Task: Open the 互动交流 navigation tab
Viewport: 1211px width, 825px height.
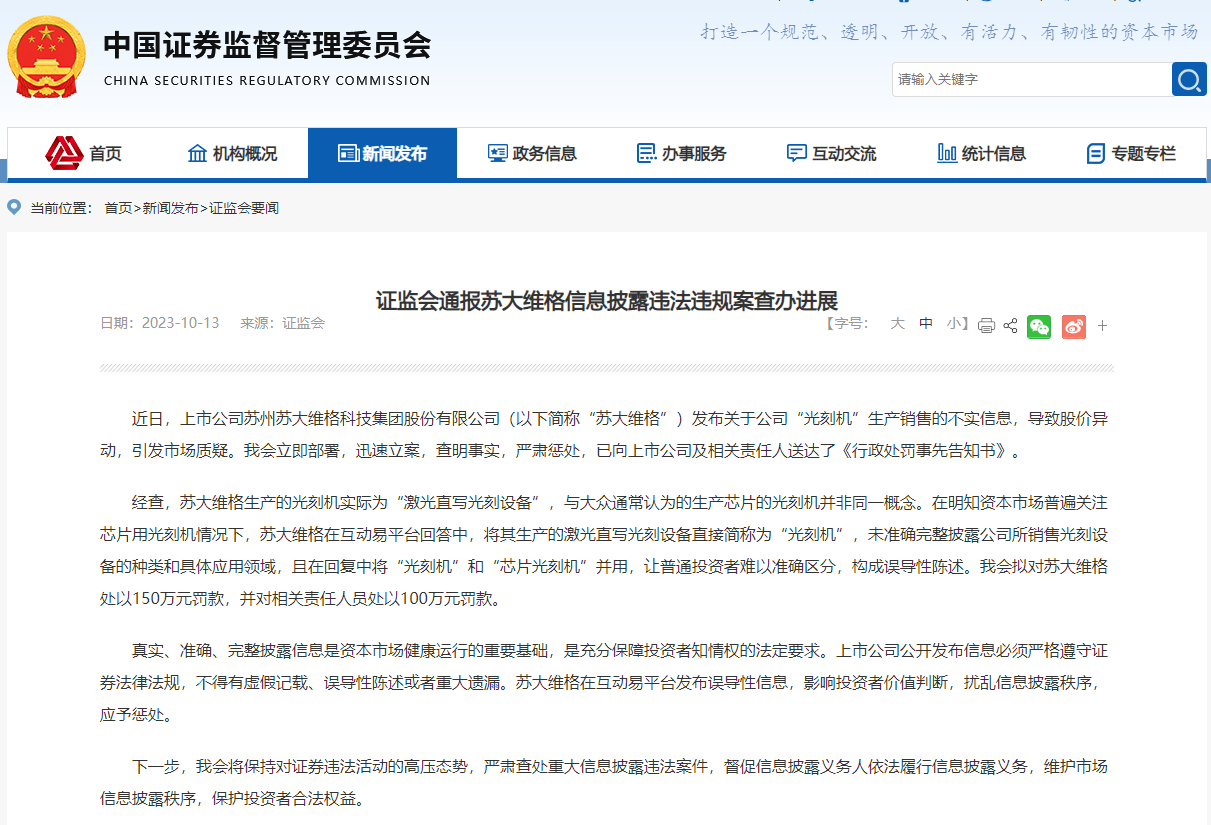Action: (832, 154)
